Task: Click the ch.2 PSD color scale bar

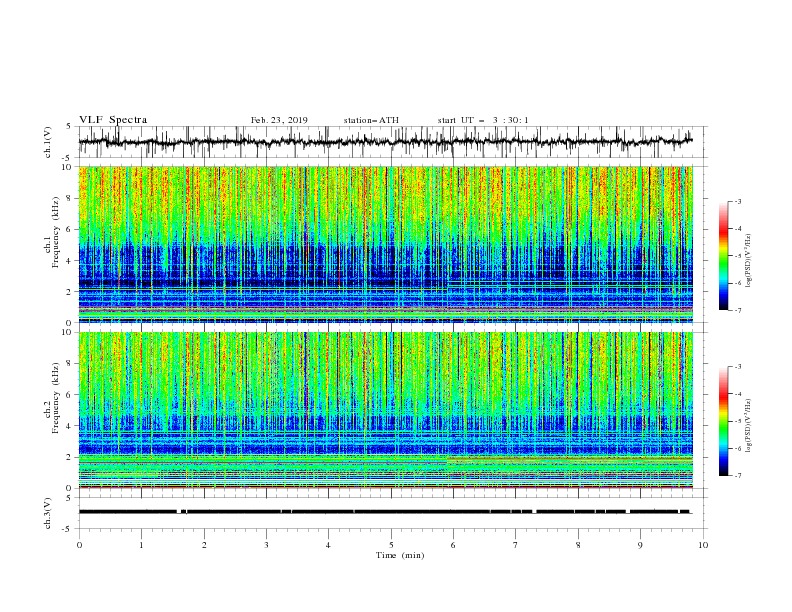Action: coord(723,421)
